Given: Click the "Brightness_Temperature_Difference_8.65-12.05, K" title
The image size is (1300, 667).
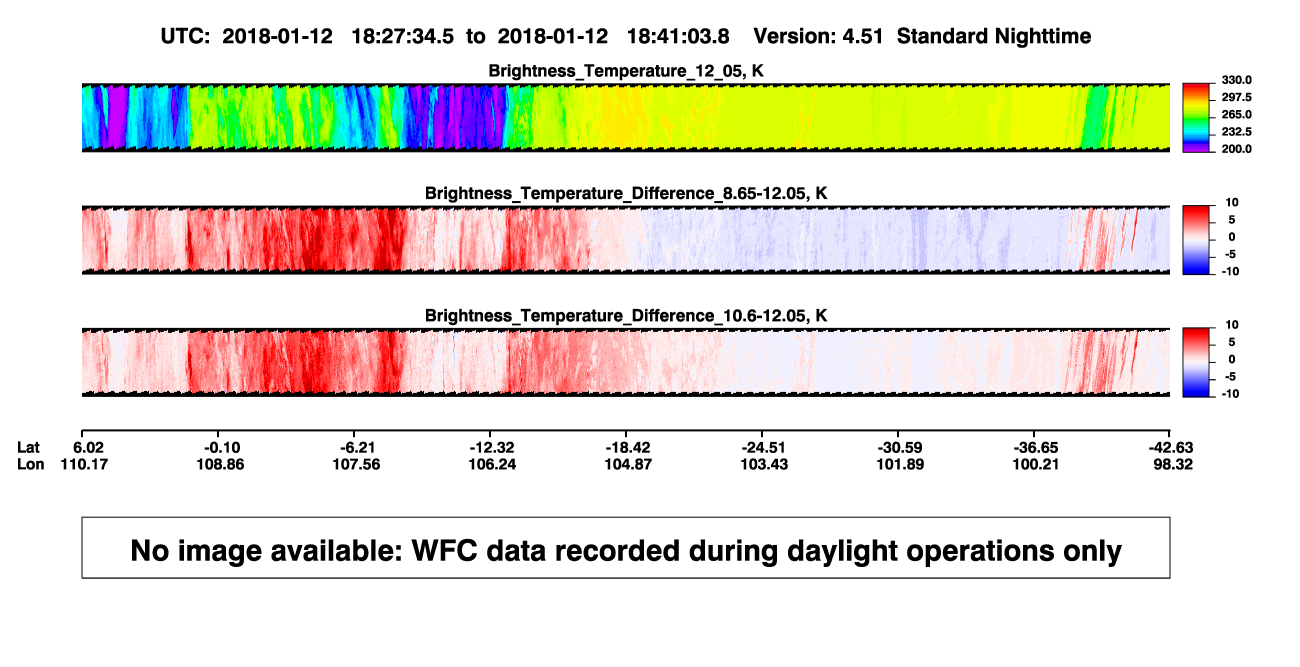Looking at the screenshot, I should [x=626, y=193].
